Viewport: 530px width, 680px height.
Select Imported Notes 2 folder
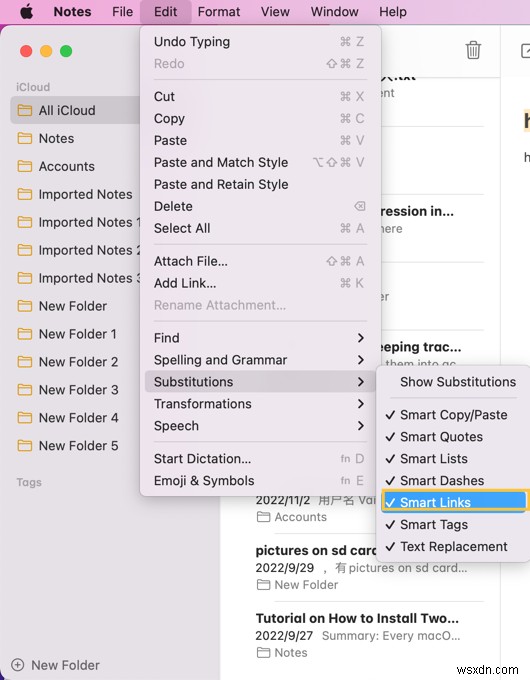point(75,250)
